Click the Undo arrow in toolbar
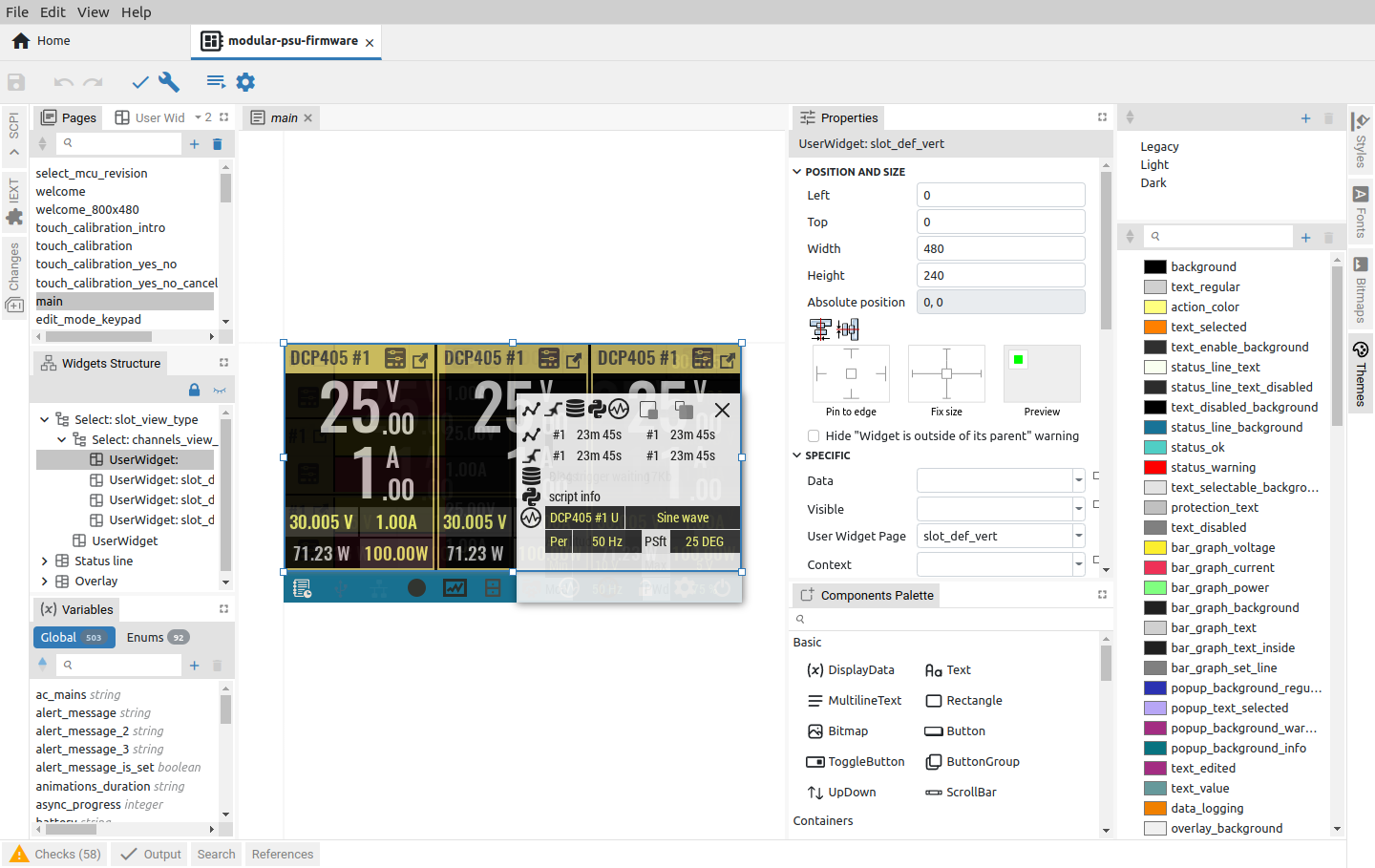Image resolution: width=1375 pixels, height=868 pixels. click(x=64, y=82)
